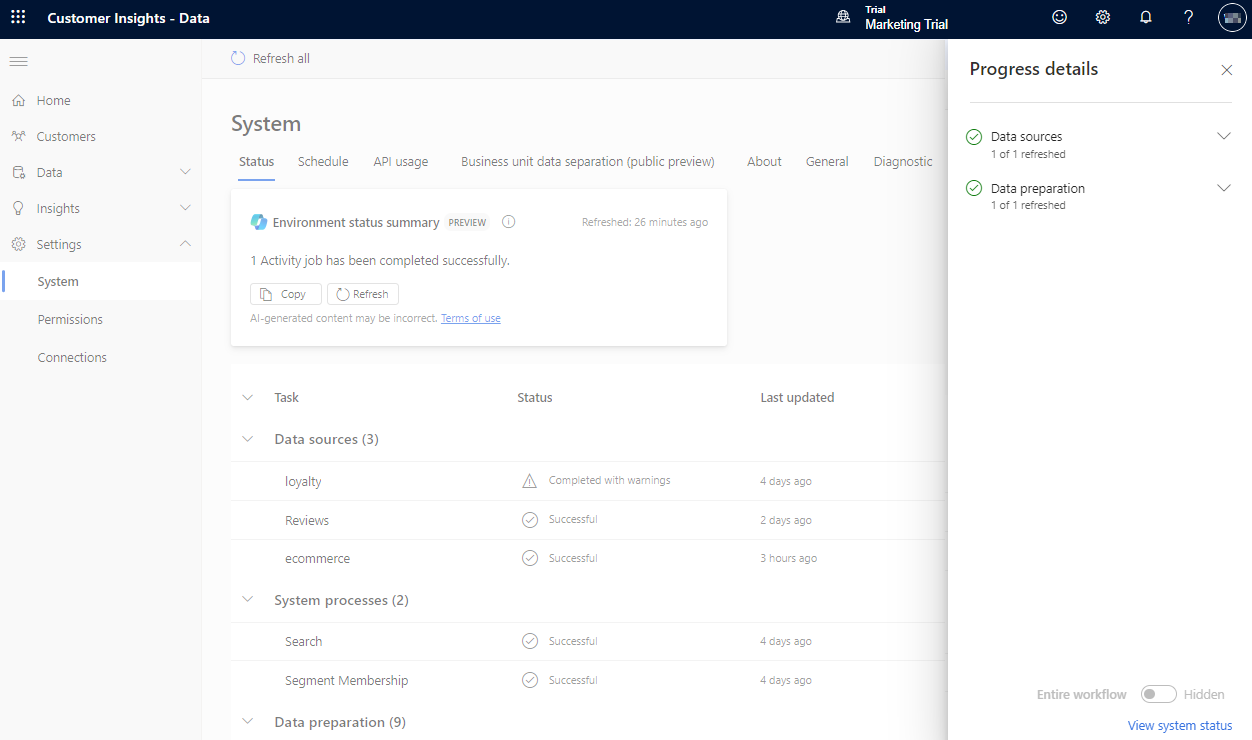Open the View system status link

tap(1180, 725)
